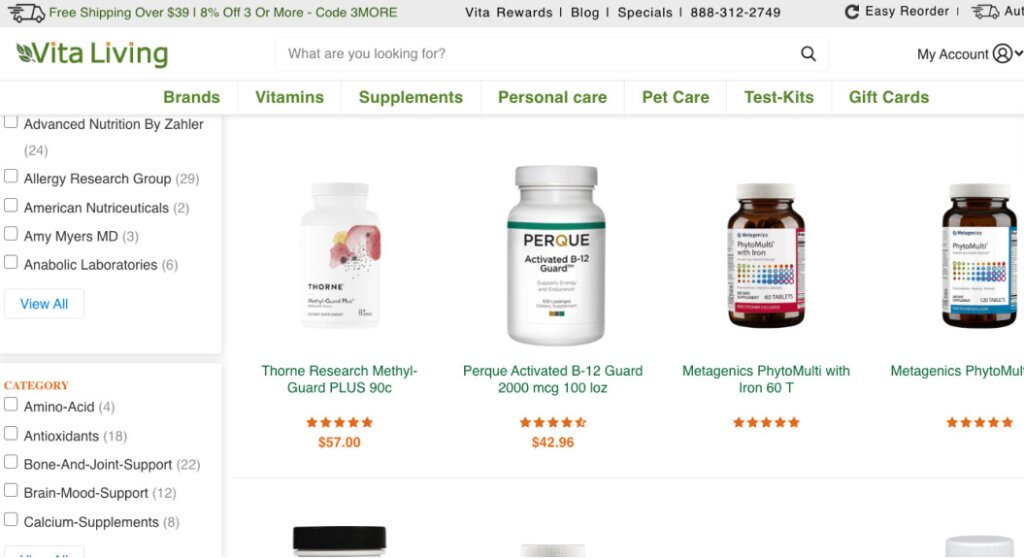Check the Allergy Research Group filter
This screenshot has height=558, width=1024.
11,176
